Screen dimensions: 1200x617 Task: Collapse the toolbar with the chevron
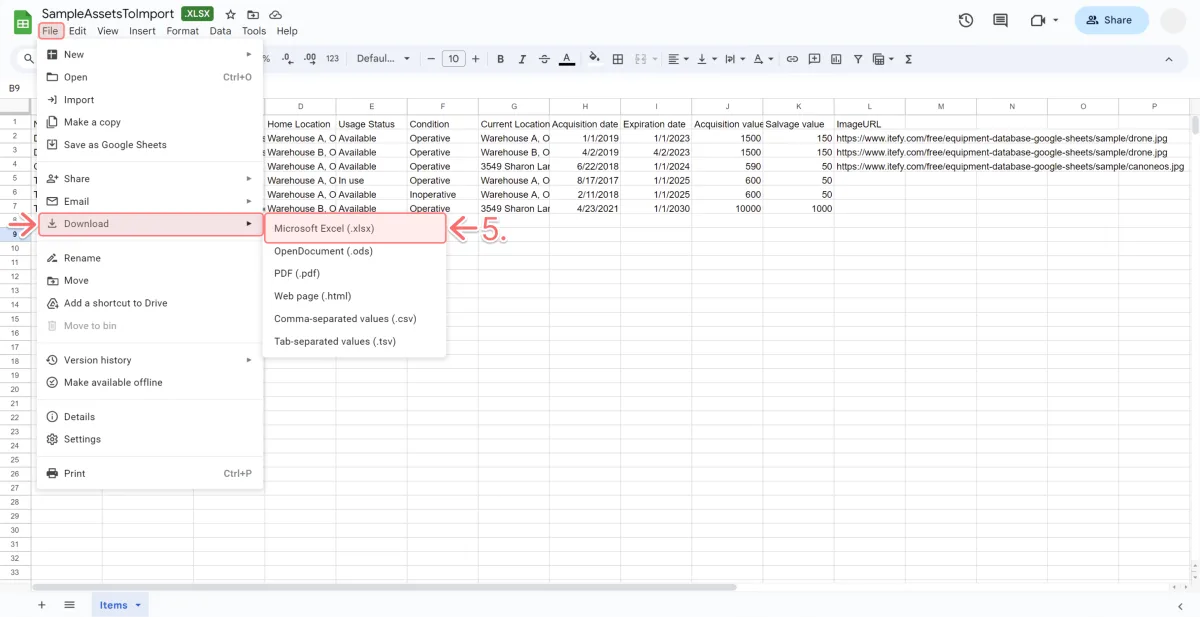tap(1168, 59)
